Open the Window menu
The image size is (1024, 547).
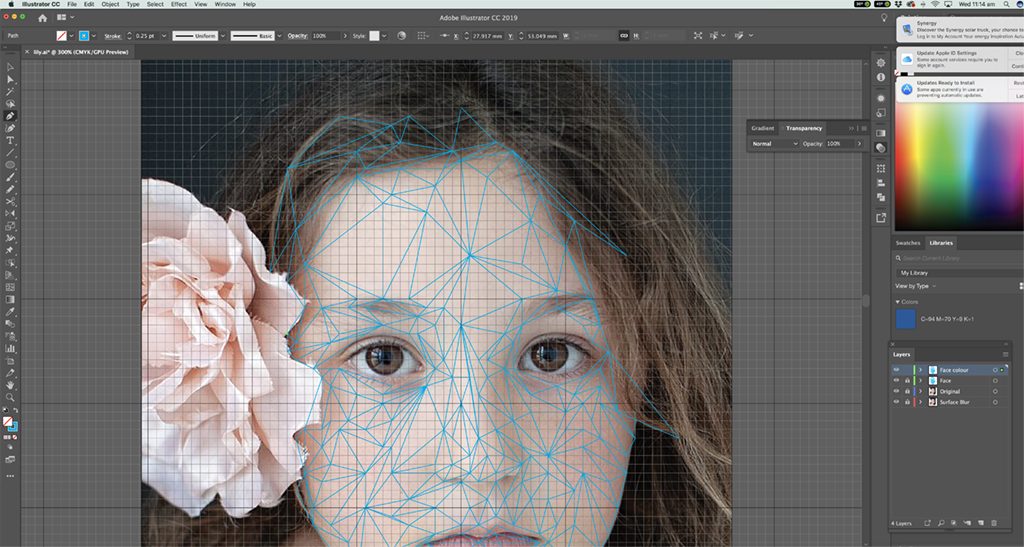pyautogui.click(x=225, y=4)
